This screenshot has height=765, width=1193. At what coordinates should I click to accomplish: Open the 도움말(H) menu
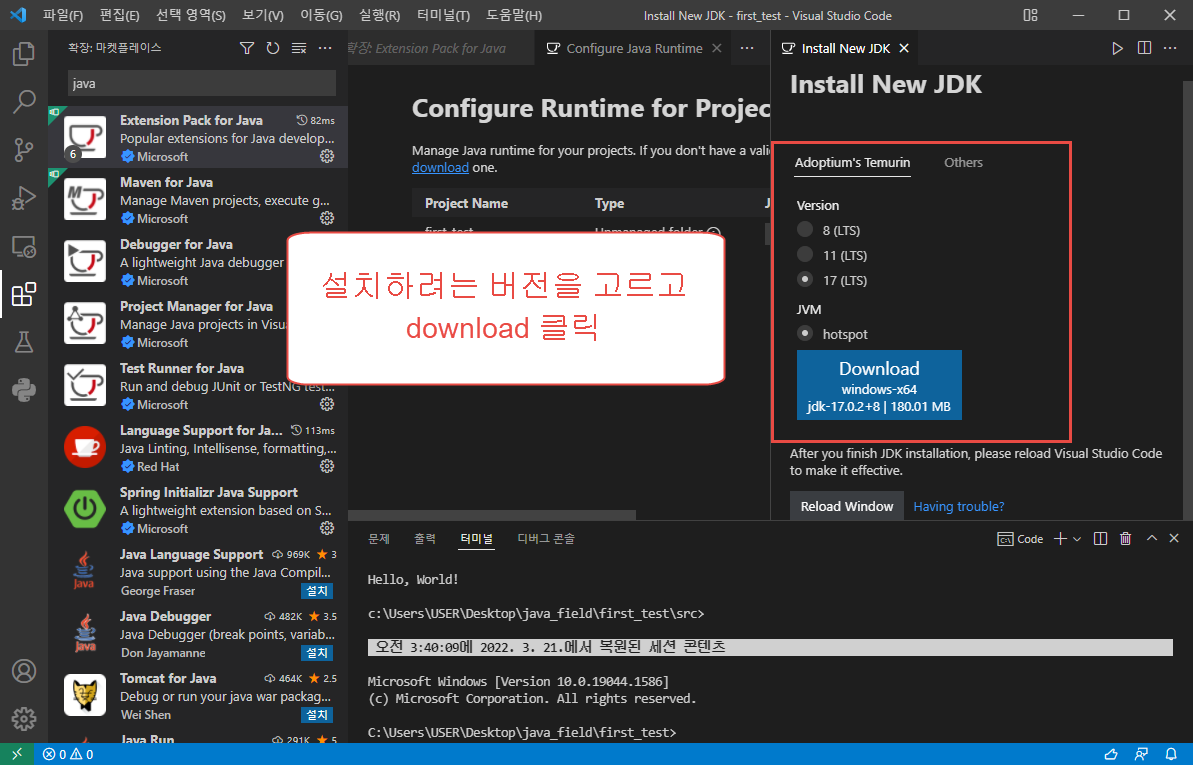(x=514, y=15)
